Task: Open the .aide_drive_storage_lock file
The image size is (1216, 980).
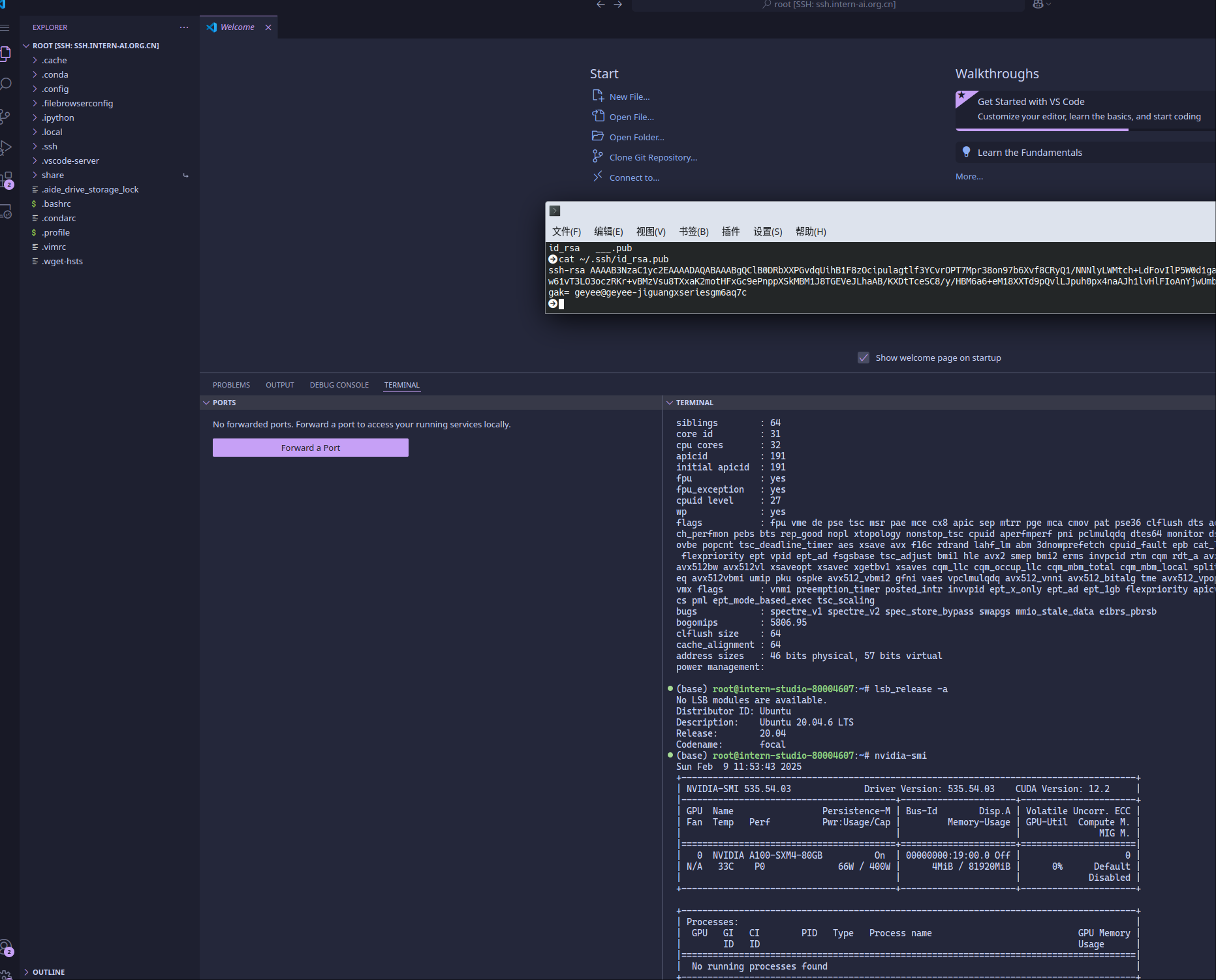Action: [90, 189]
